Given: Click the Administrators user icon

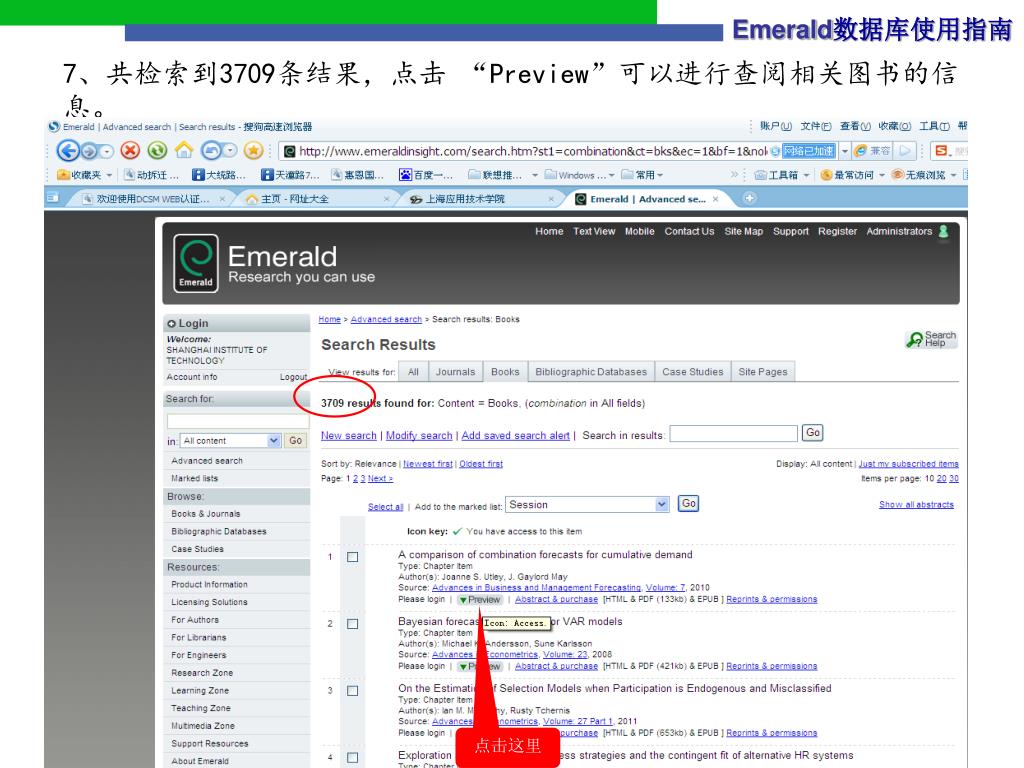Looking at the screenshot, I should point(943,231).
